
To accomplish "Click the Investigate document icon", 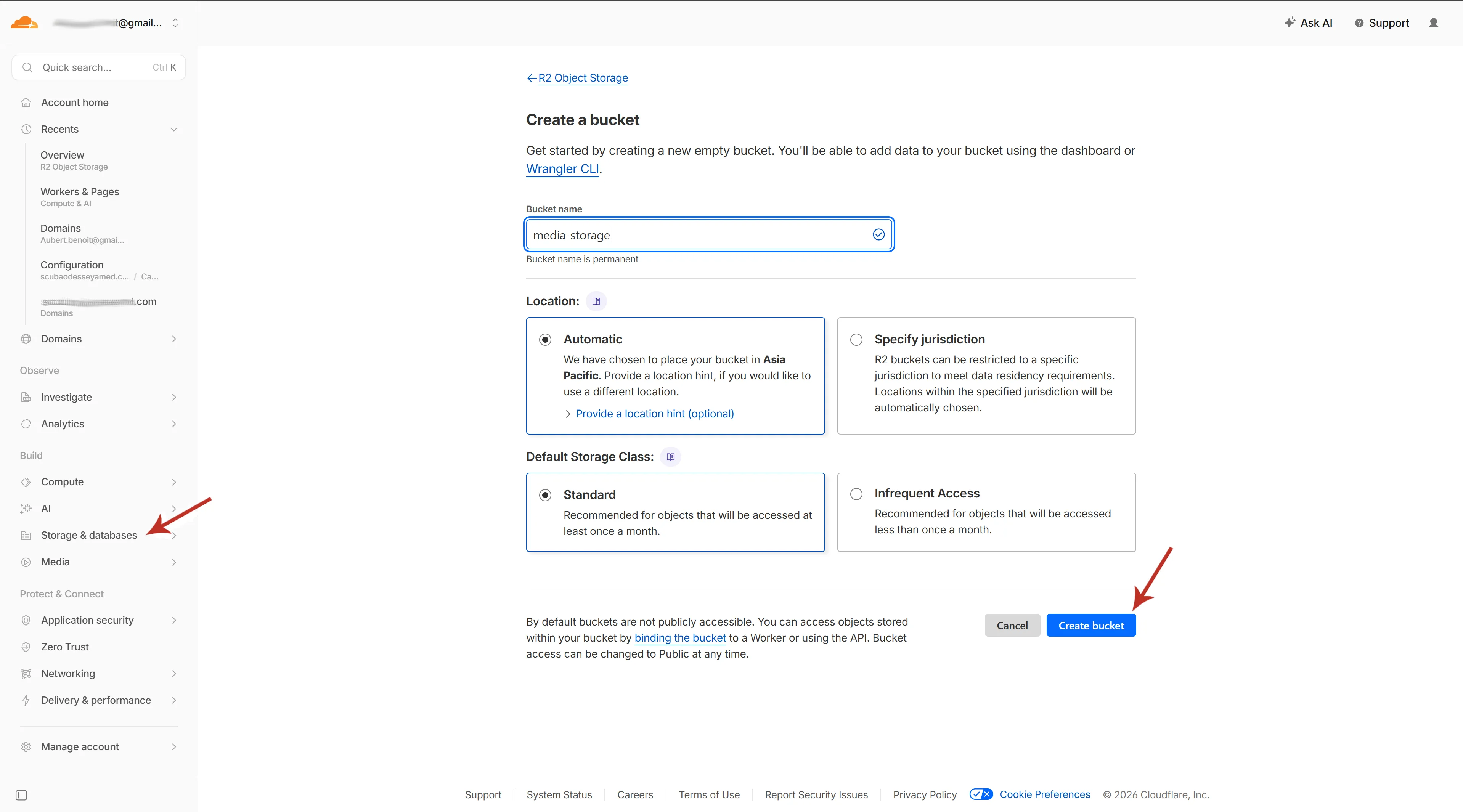I will tap(26, 397).
